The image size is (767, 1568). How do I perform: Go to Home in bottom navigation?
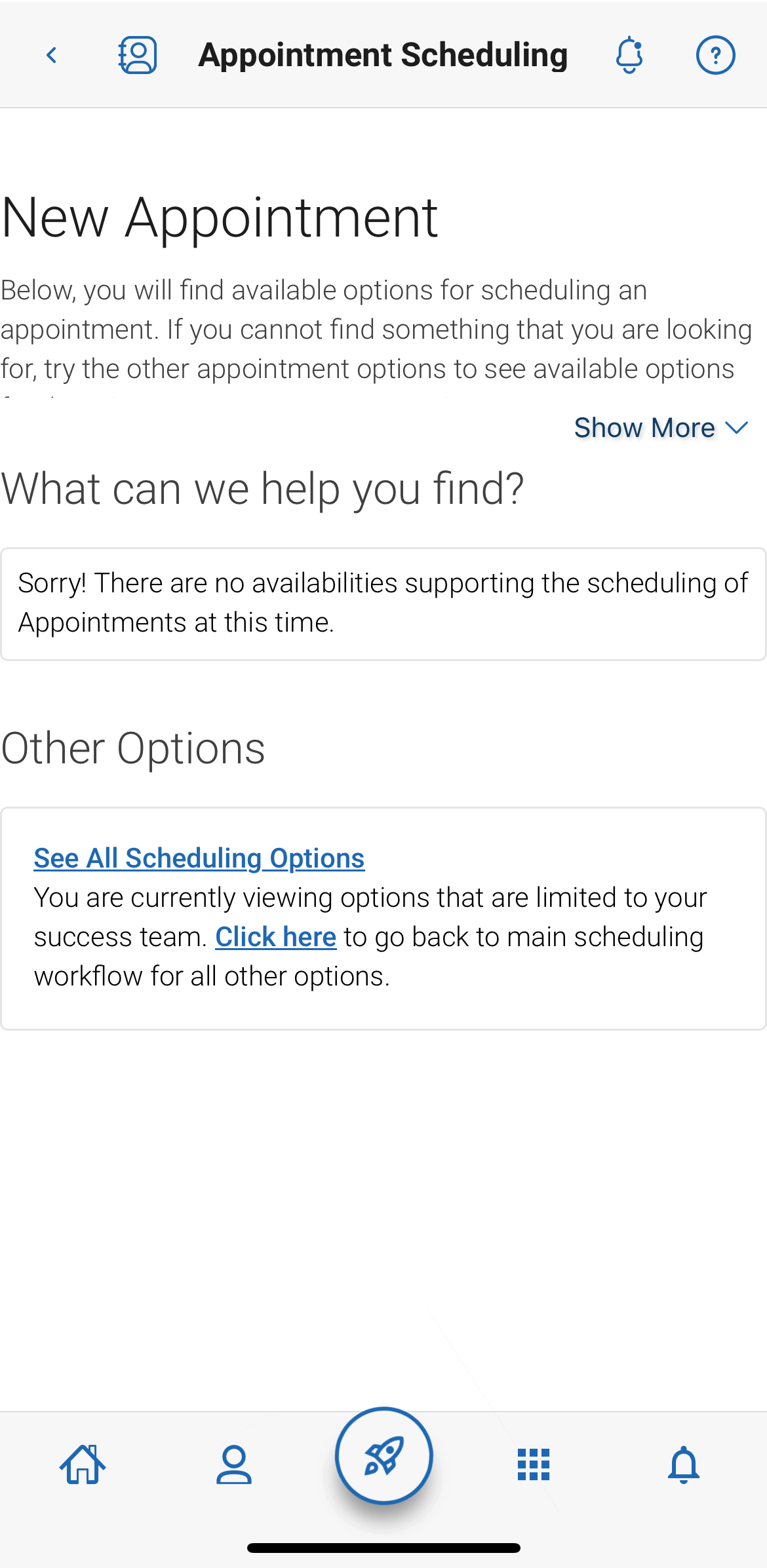click(x=83, y=1464)
